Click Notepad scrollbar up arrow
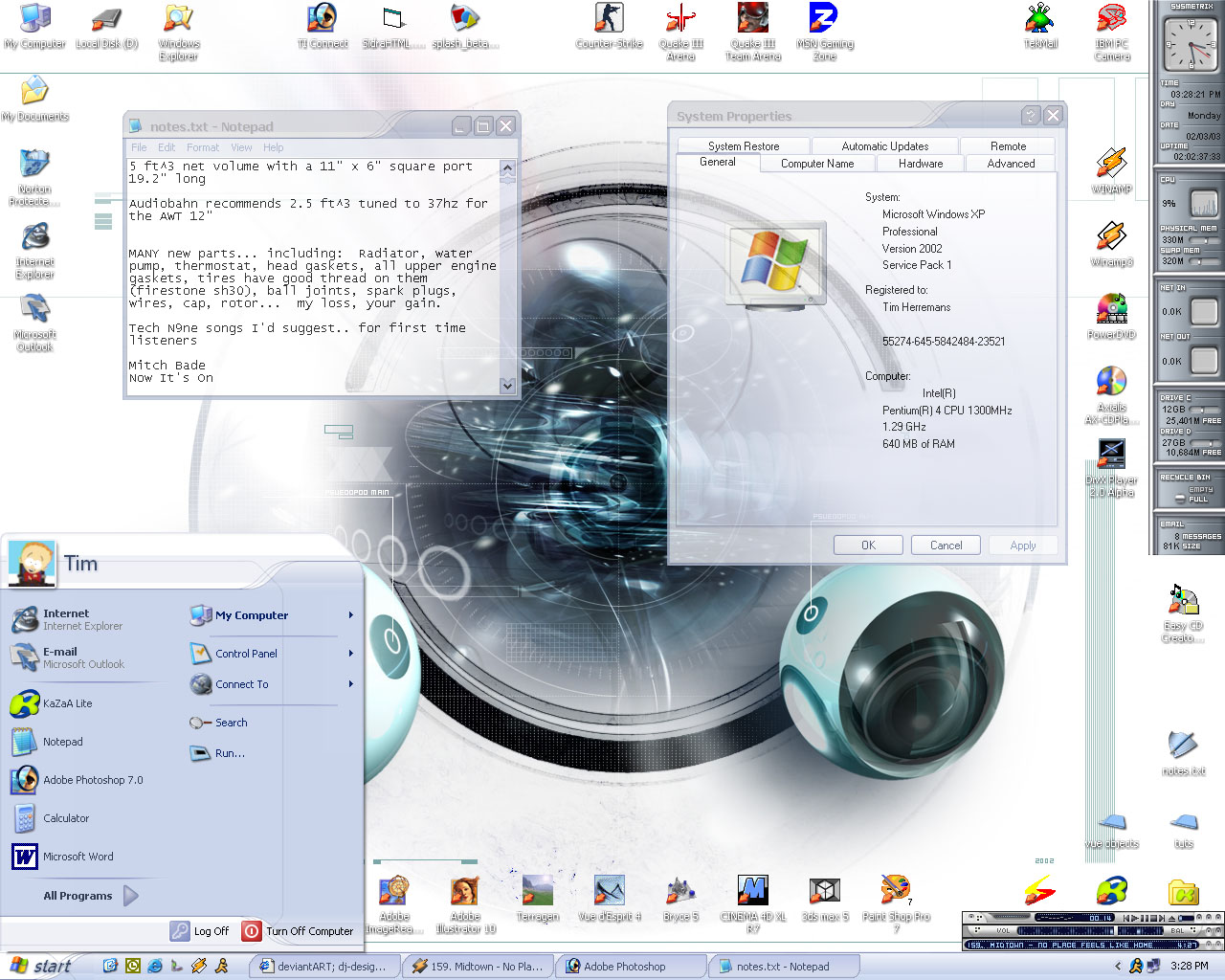This screenshot has height=980, width=1225. click(x=507, y=167)
